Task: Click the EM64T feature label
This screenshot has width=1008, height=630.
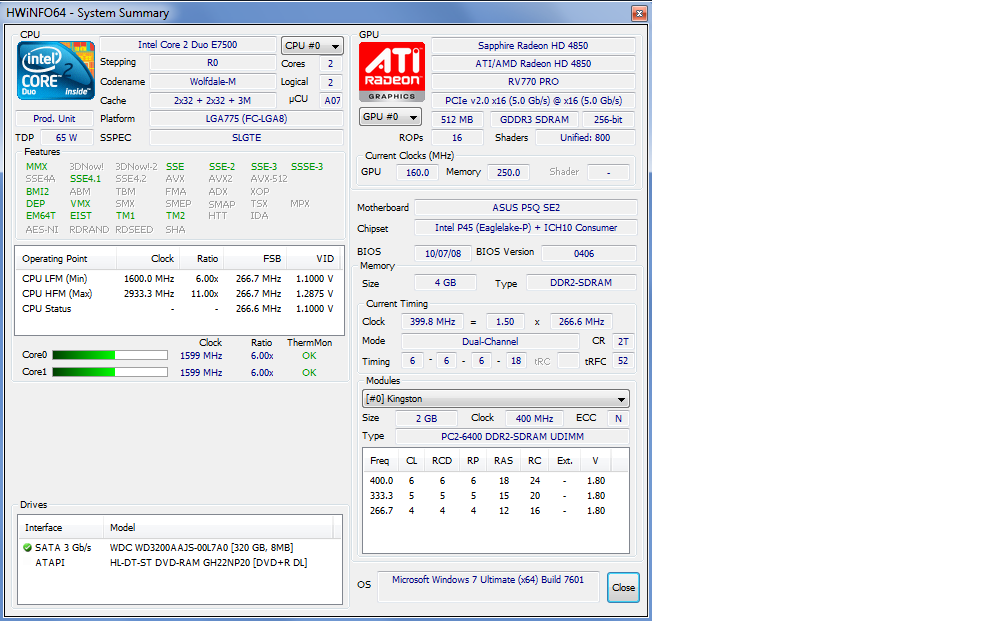Action: click(40, 216)
